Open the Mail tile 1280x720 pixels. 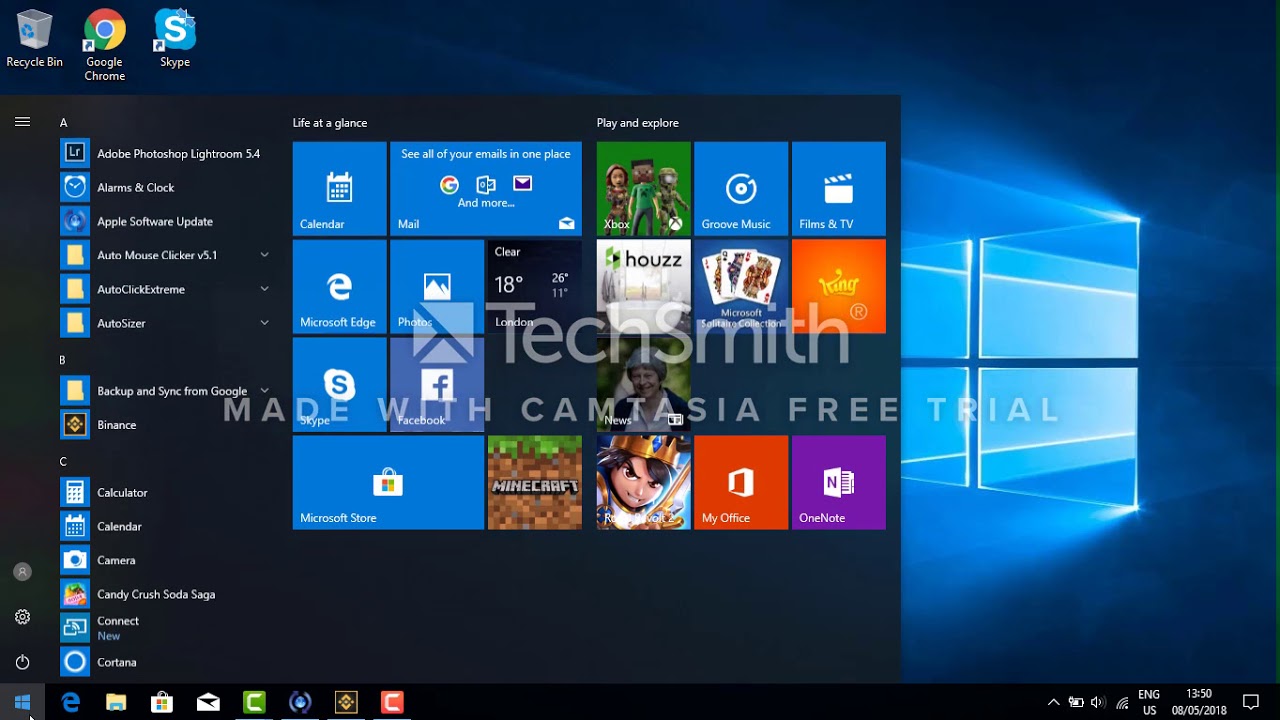pos(486,188)
